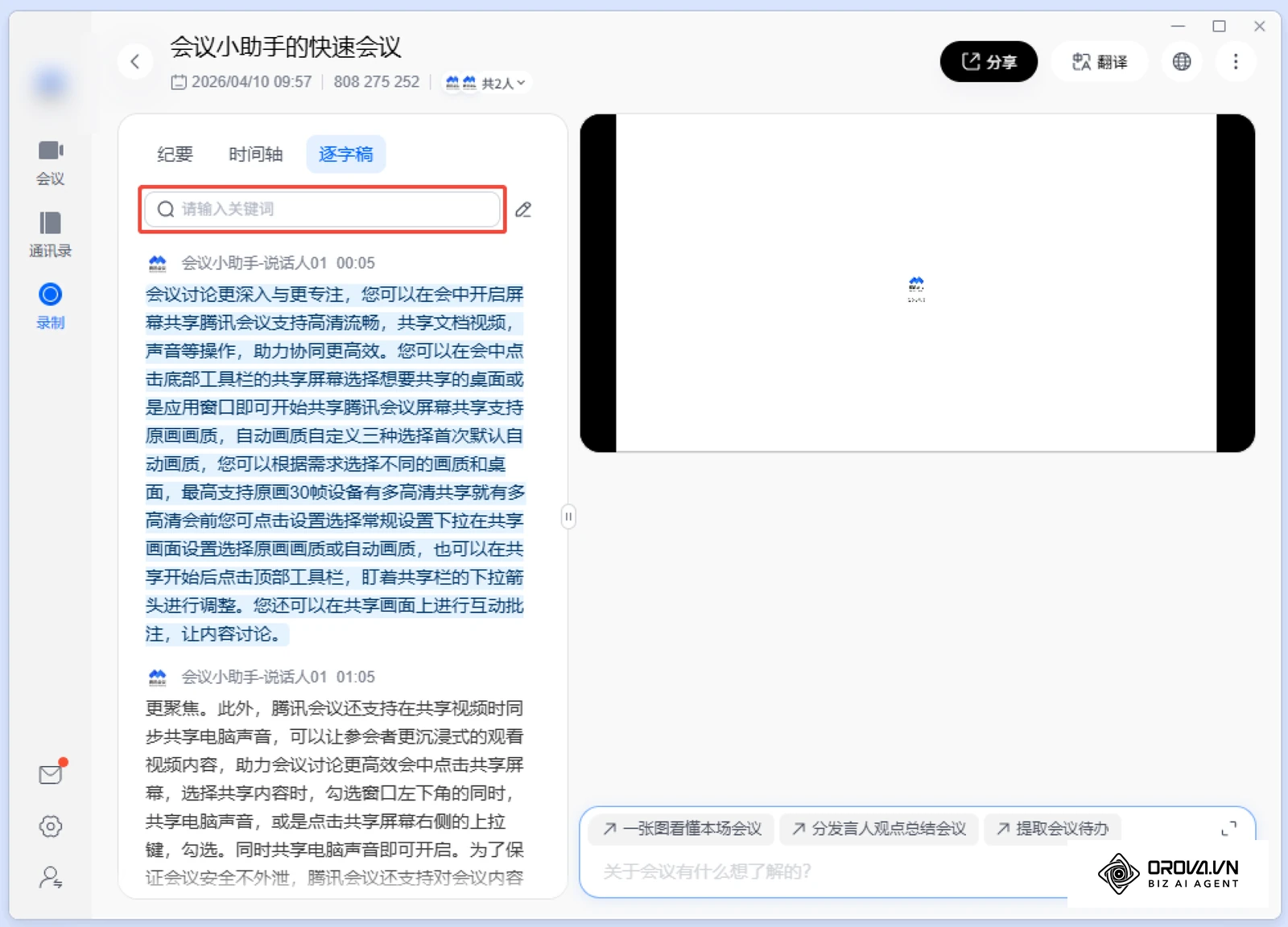1288x927 pixels.
Task: Click the blurred profile avatar in the sidebar
Action: point(51,84)
